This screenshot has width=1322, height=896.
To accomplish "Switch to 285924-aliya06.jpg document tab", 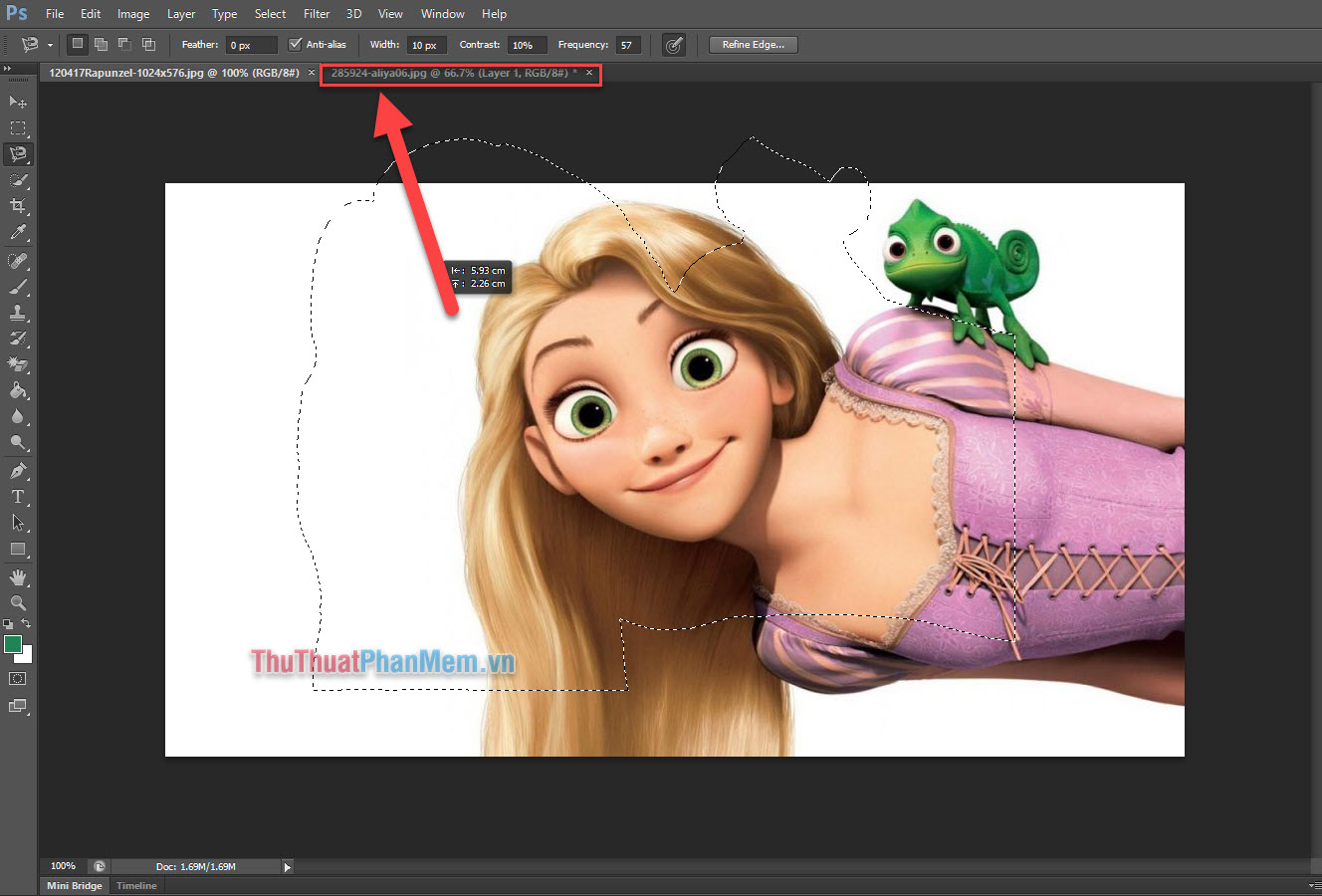I will (x=450, y=73).
